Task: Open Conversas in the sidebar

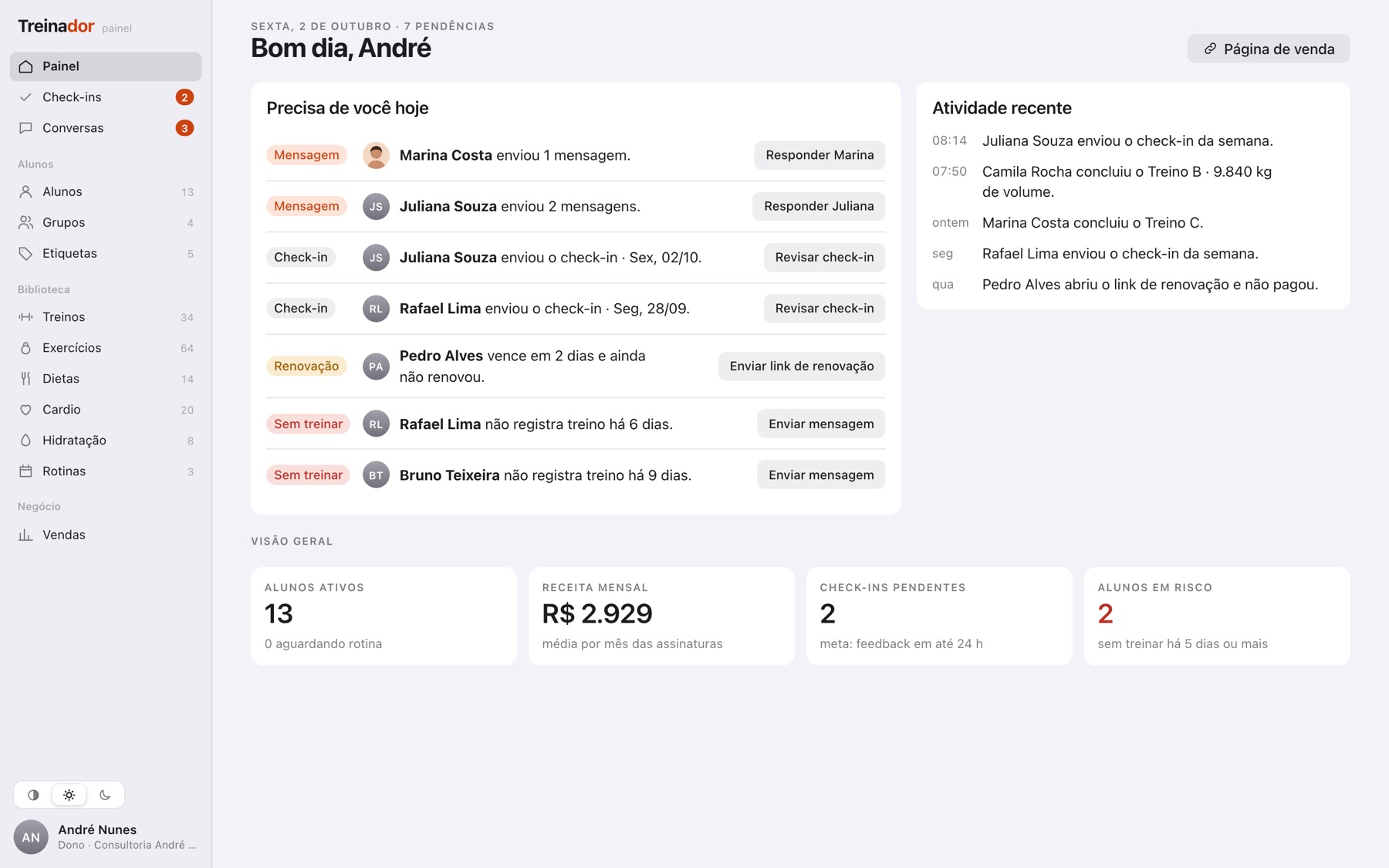Action: pyautogui.click(x=106, y=128)
